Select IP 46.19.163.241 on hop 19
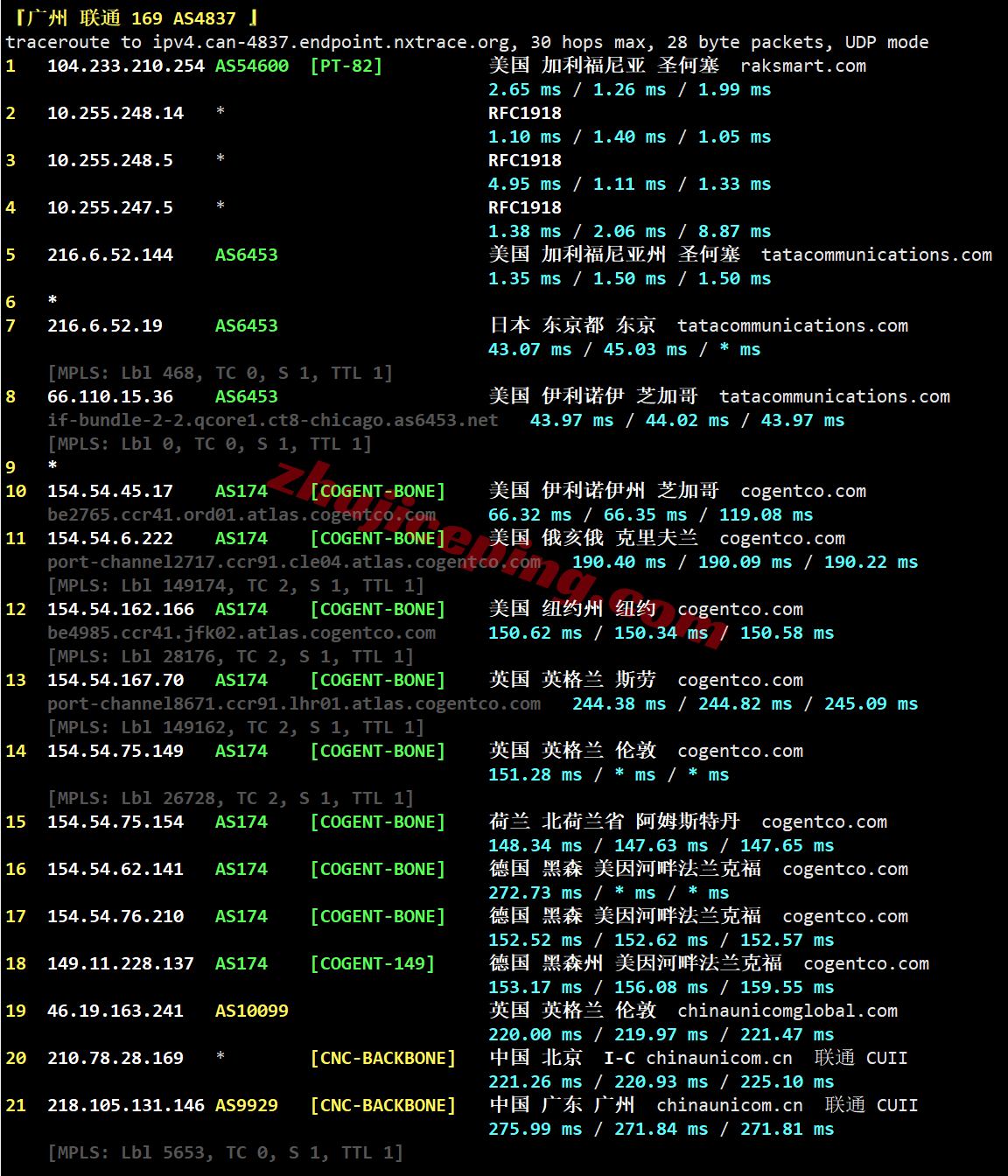Image resolution: width=1008 pixels, height=1176 pixels. pyautogui.click(x=115, y=1011)
